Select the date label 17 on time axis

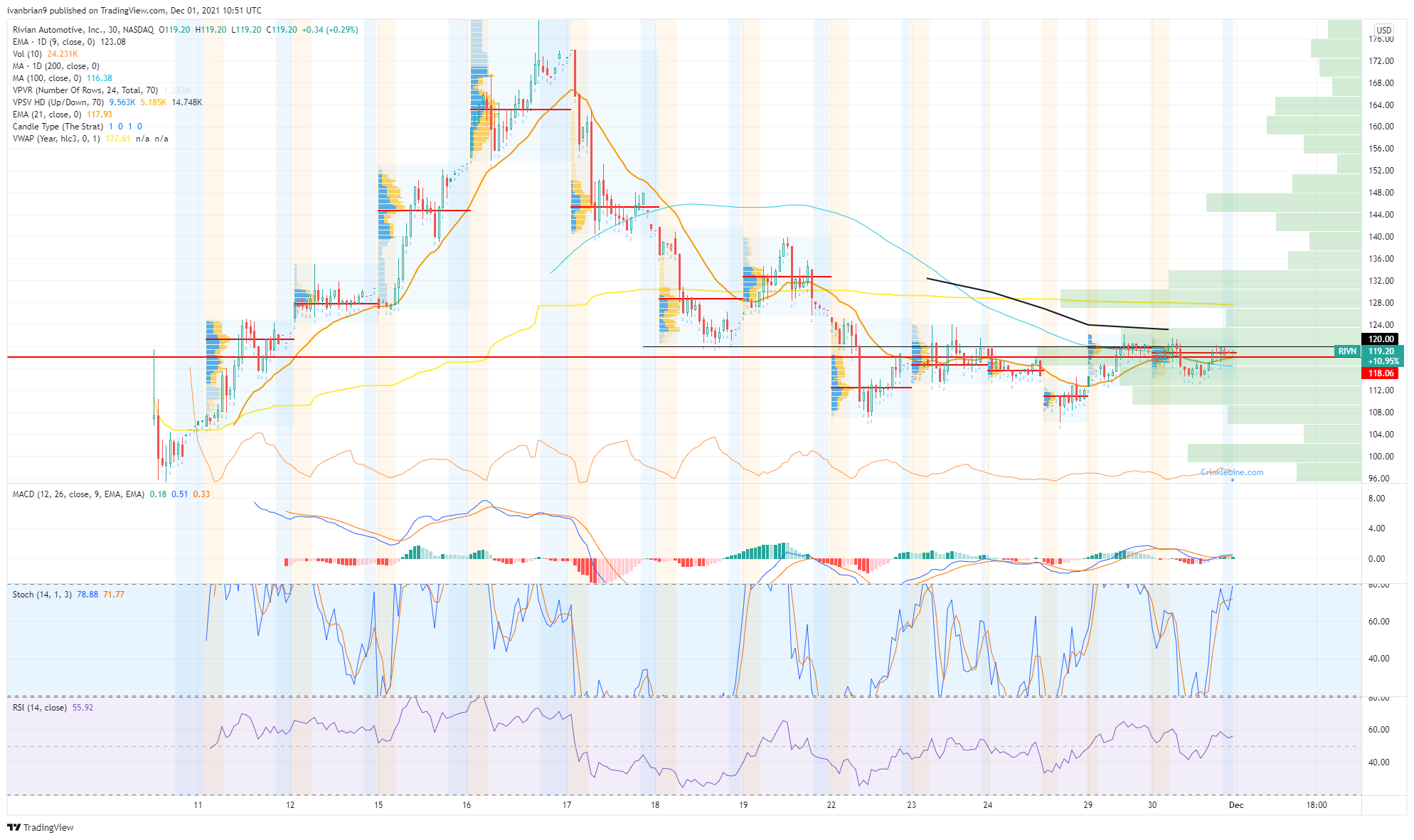pyautogui.click(x=567, y=805)
